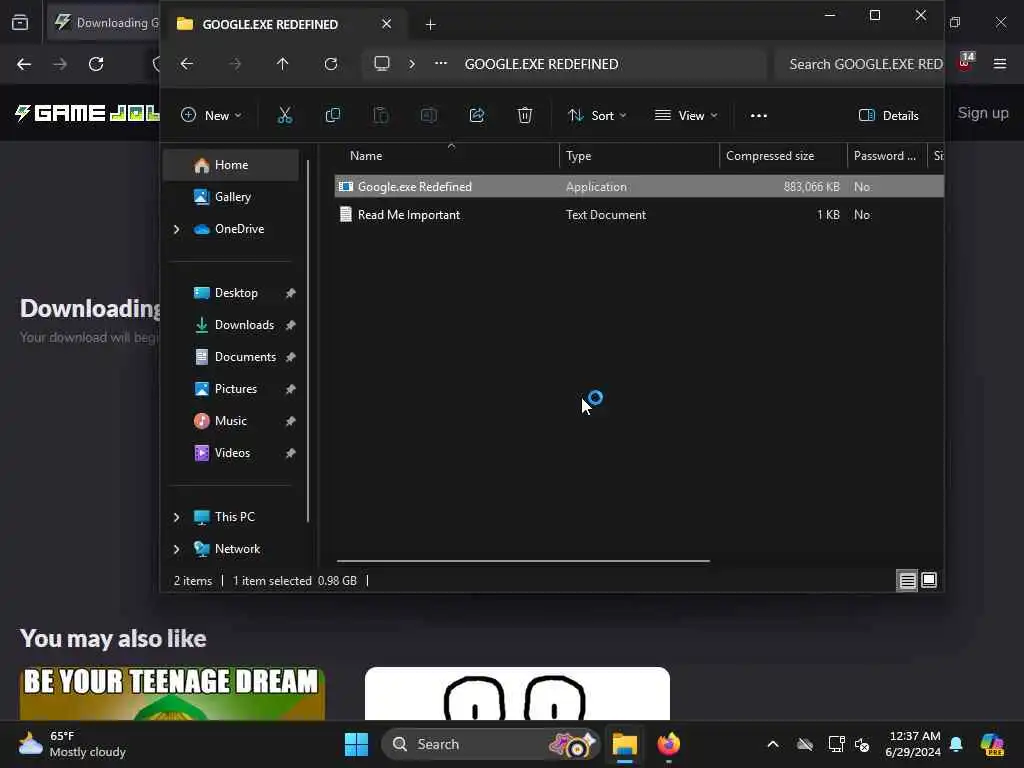Open the clock showing 12:37 AM
1024x768 pixels.
(x=914, y=744)
